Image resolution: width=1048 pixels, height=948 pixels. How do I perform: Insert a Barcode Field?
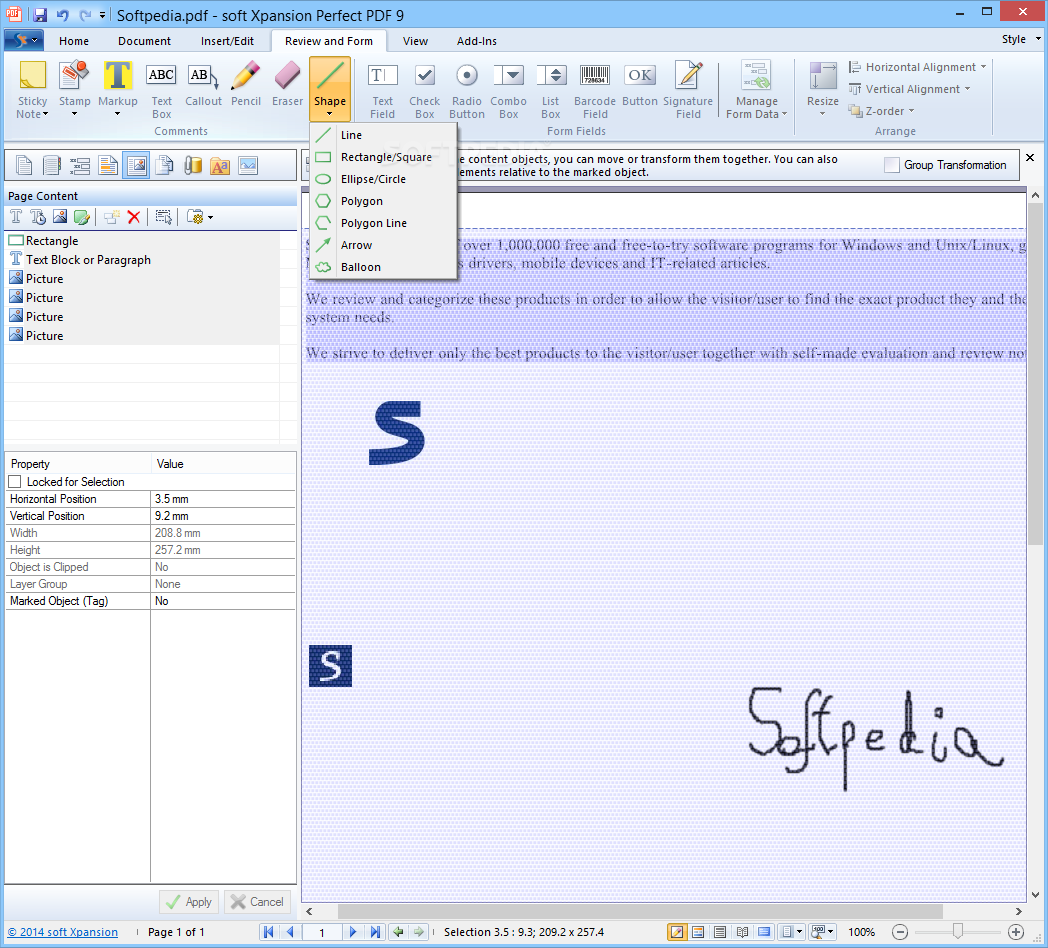(595, 88)
